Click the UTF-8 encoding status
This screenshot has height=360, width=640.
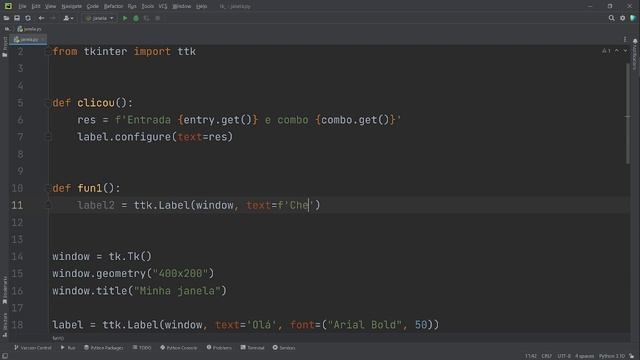pyautogui.click(x=564, y=356)
